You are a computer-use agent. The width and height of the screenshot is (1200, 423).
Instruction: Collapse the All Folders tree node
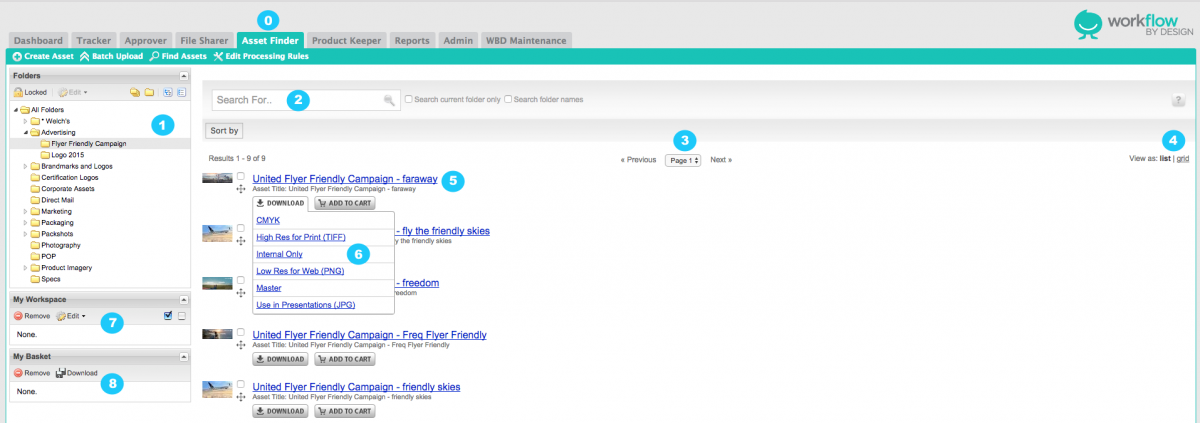tap(16, 109)
